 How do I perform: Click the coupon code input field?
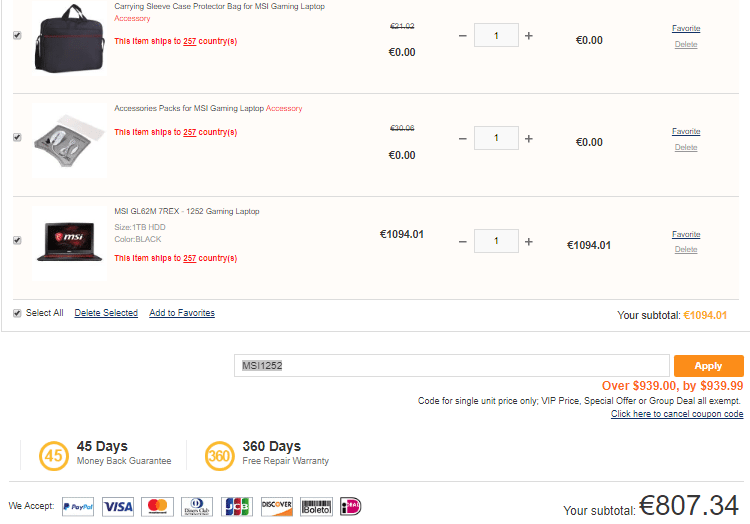(x=451, y=366)
